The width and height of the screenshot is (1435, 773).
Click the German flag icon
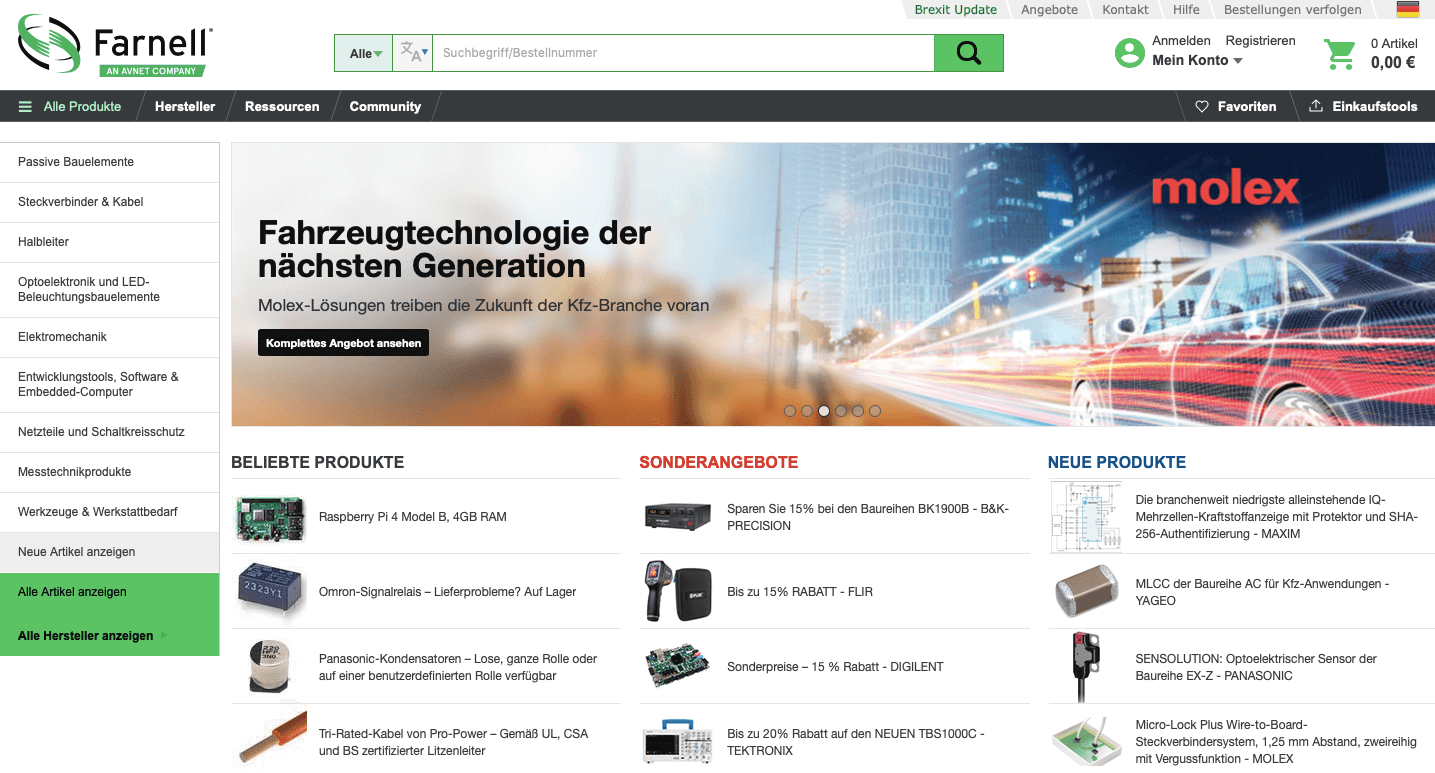point(1408,9)
